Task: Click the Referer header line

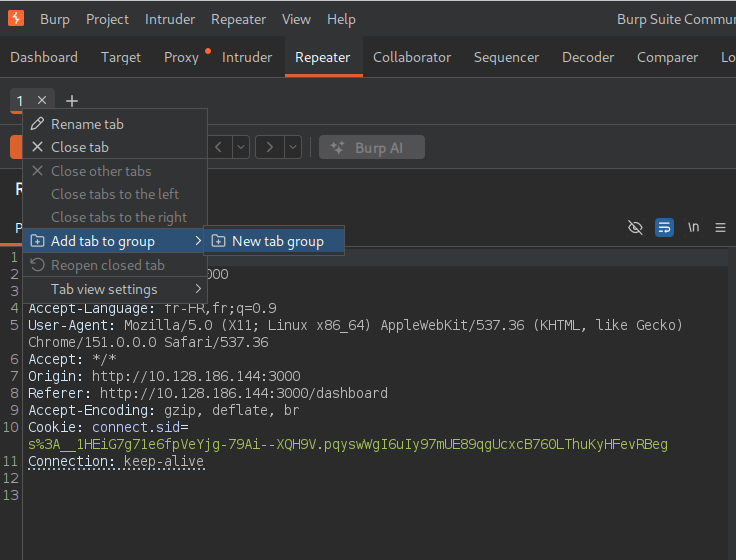Action: point(208,393)
